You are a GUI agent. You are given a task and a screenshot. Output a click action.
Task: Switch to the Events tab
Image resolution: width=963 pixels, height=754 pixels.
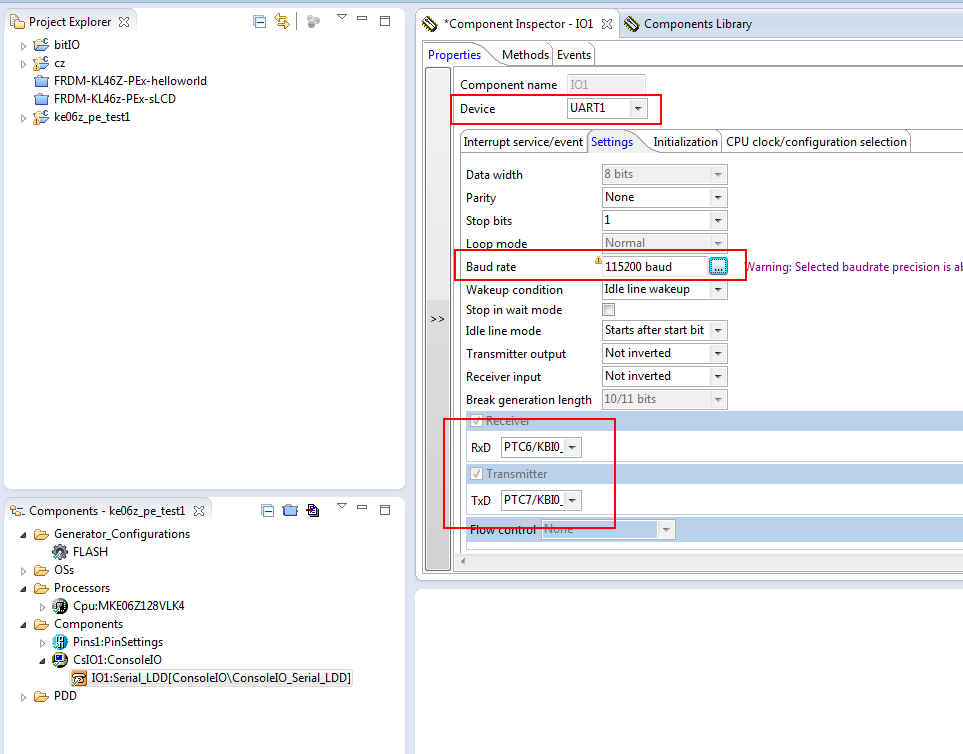[x=574, y=55]
